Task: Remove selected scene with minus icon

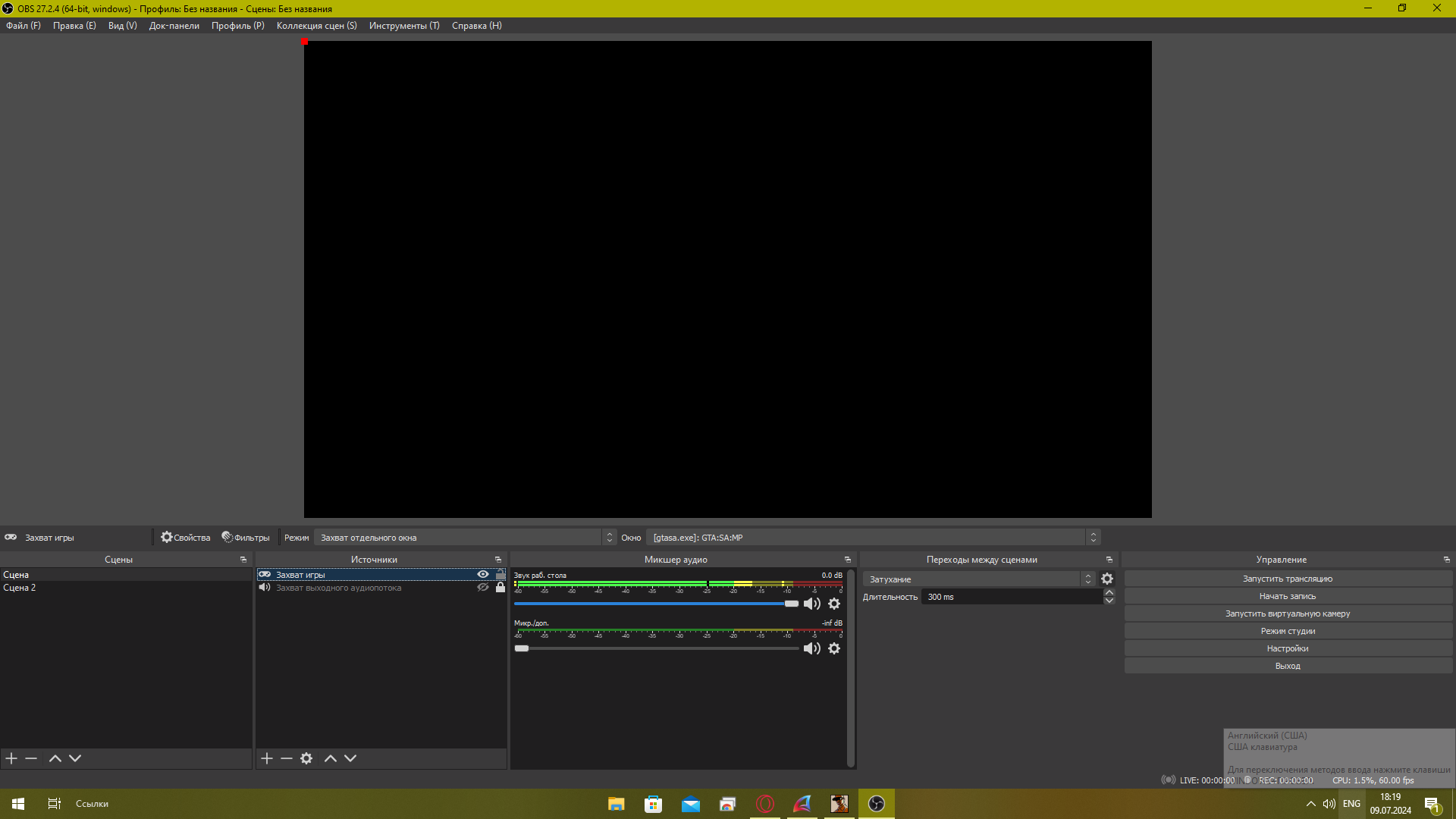Action: pyautogui.click(x=31, y=758)
